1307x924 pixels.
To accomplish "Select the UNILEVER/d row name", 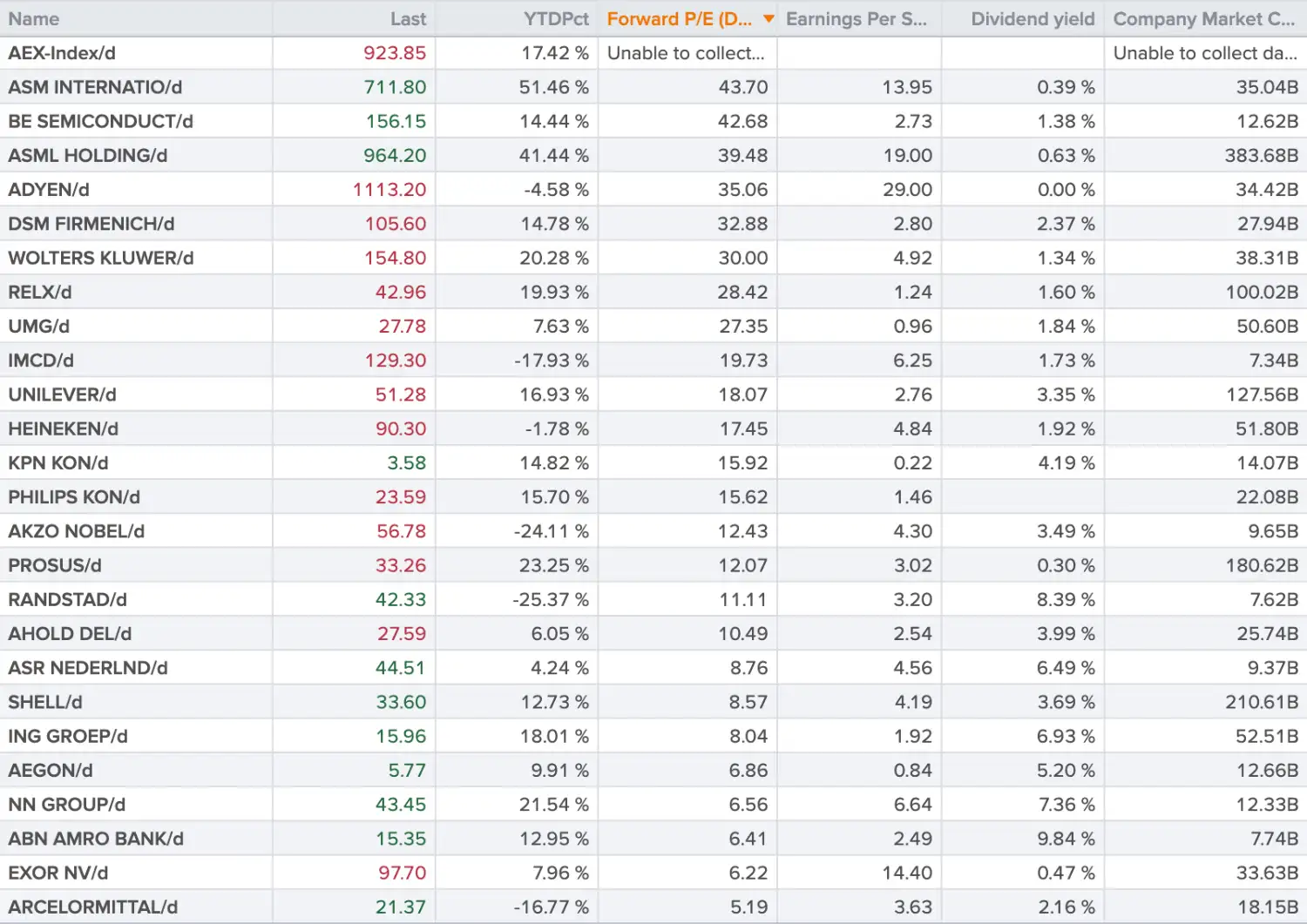I will tap(63, 395).
